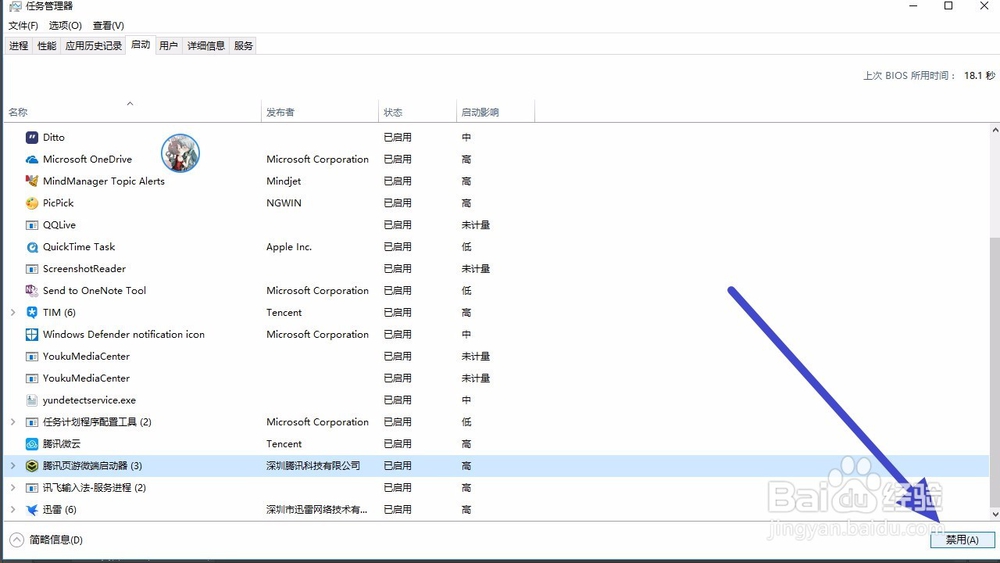Click the round anime avatar thumbnail
Image resolution: width=1000 pixels, height=563 pixels.
(180, 153)
